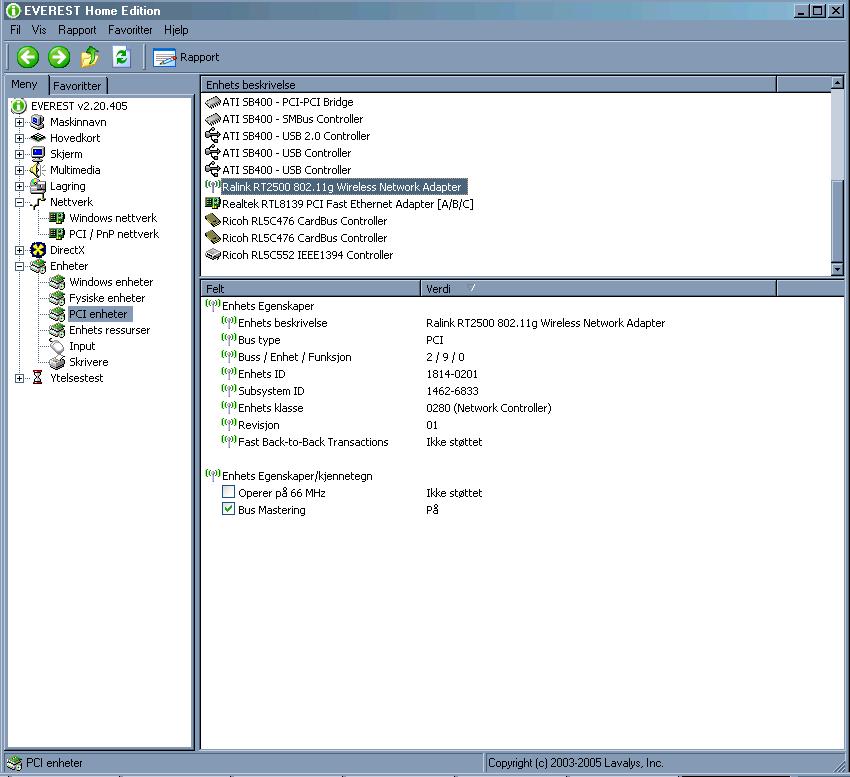Expand the Multimedia tree node
Viewport: 850px width, 777px height.
(20, 170)
